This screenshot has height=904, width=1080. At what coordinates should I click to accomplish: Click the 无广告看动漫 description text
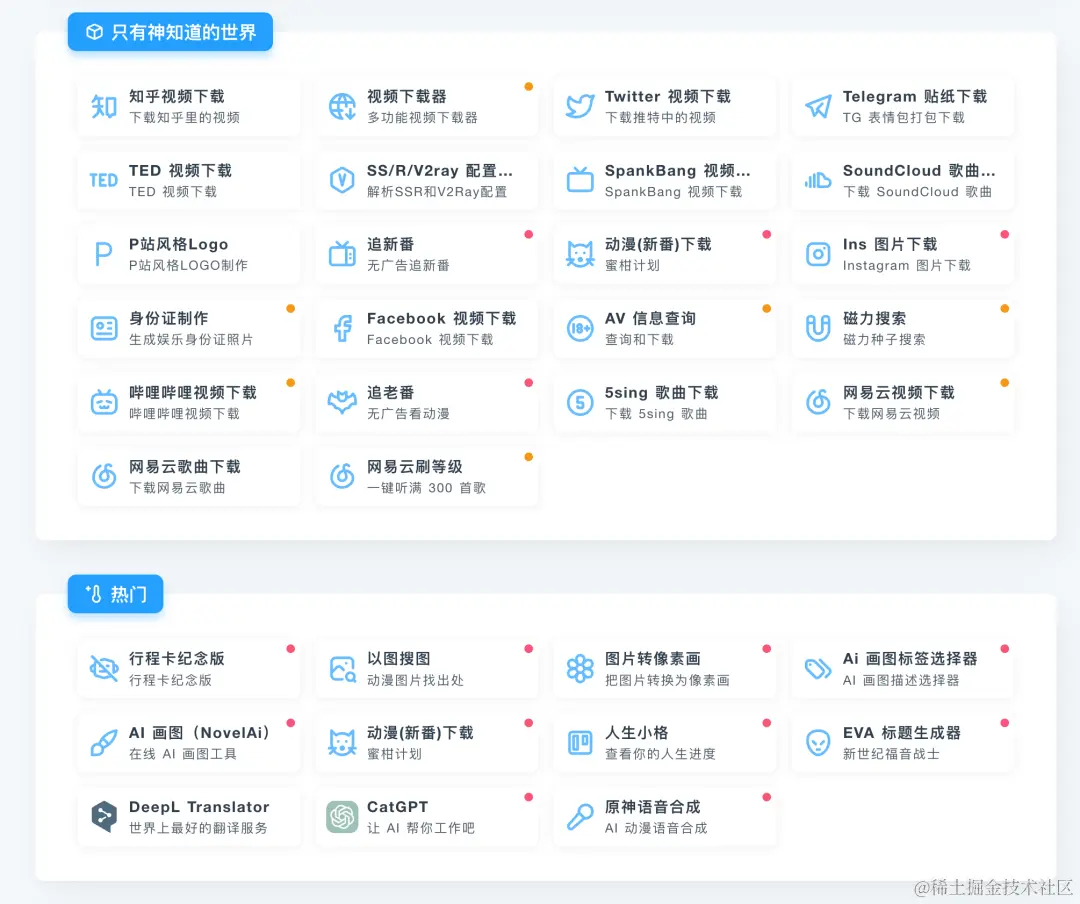(408, 413)
